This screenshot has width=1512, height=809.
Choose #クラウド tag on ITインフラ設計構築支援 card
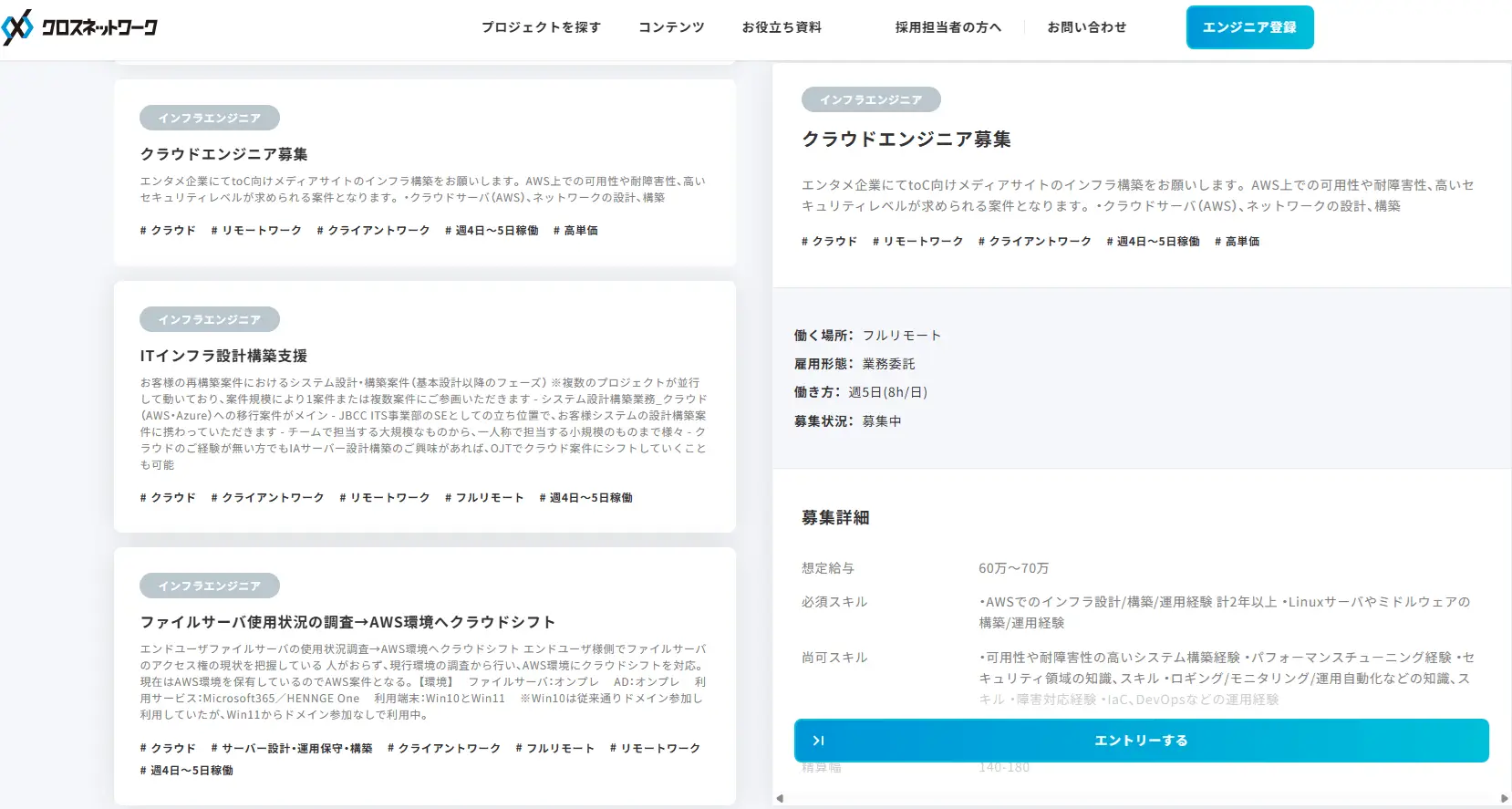click(x=168, y=498)
